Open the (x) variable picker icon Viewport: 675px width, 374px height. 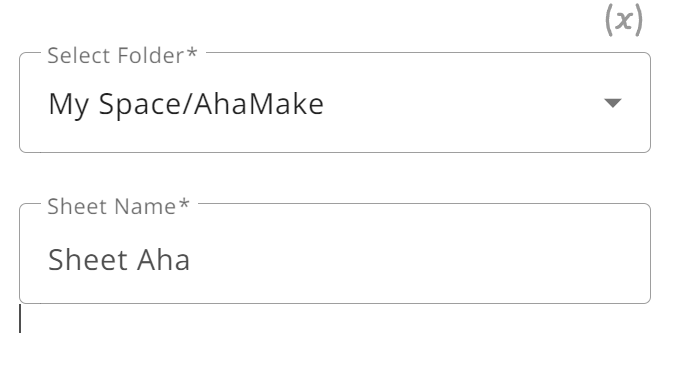(x=624, y=20)
